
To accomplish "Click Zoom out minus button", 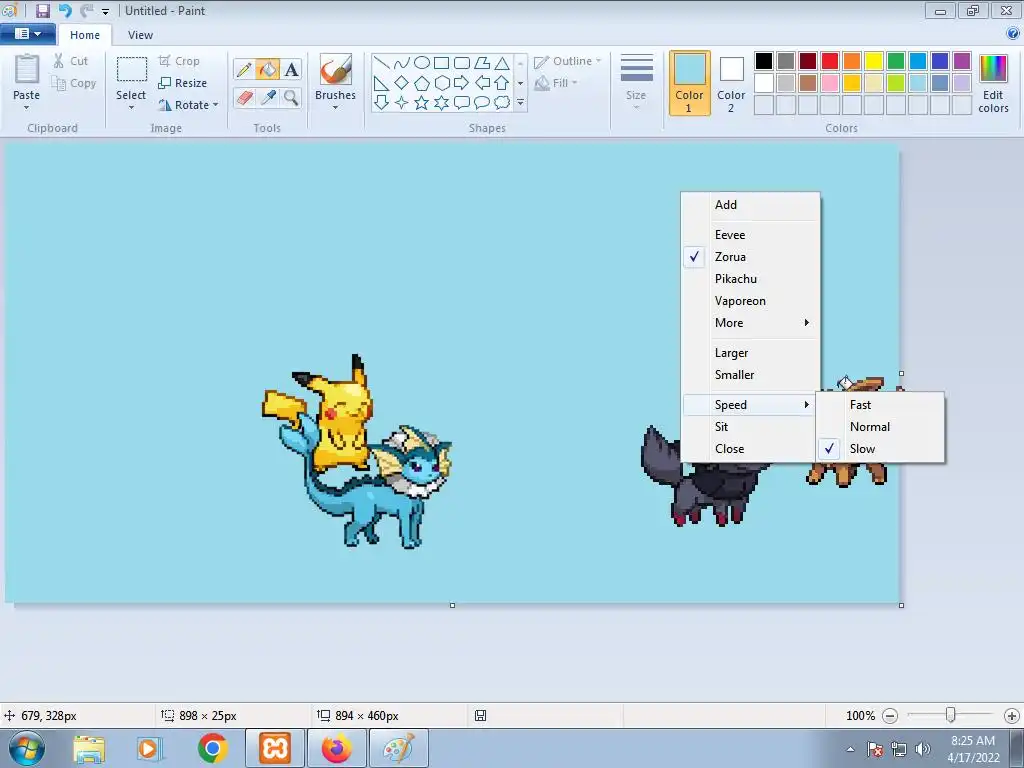I will (889, 716).
